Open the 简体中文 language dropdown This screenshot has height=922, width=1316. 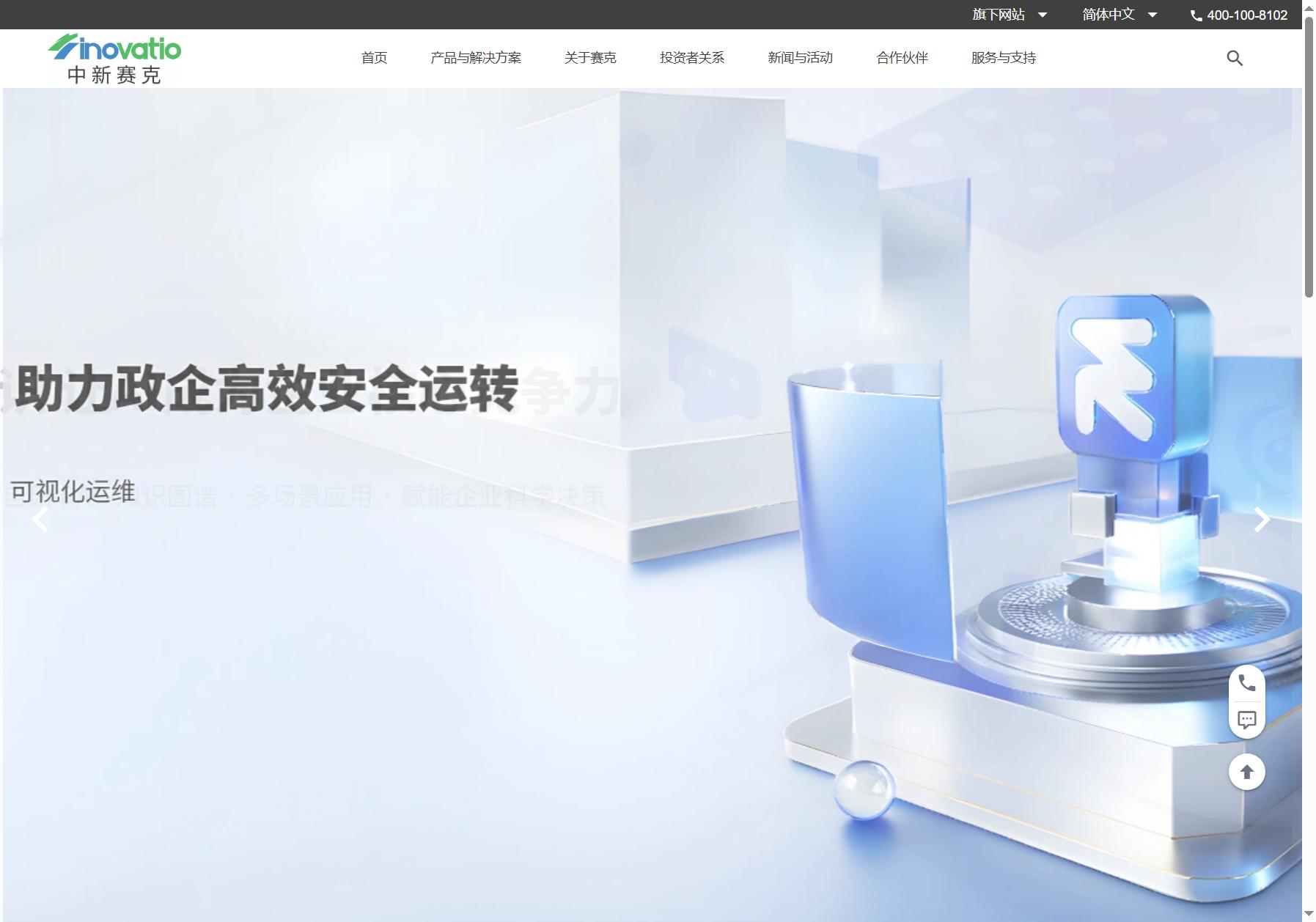click(1120, 15)
